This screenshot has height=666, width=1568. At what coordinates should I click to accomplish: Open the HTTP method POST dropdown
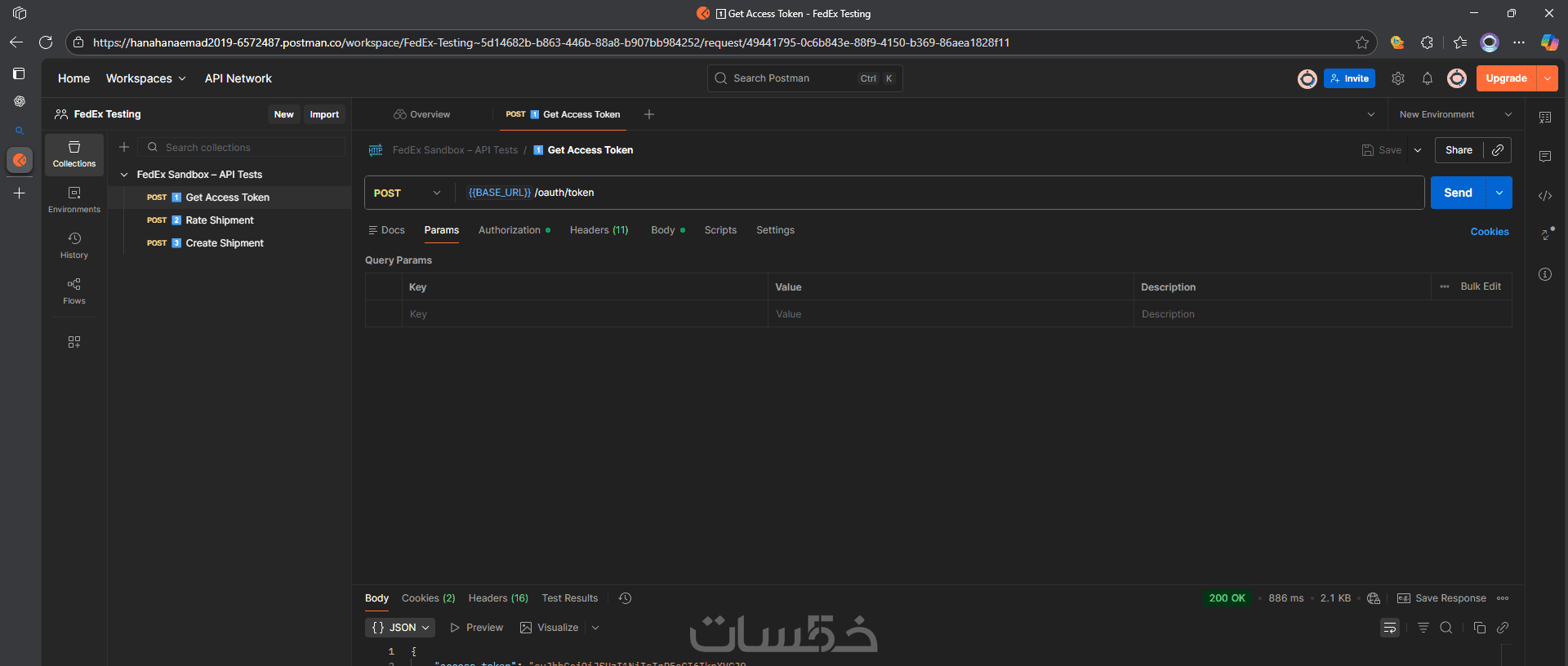tap(408, 193)
